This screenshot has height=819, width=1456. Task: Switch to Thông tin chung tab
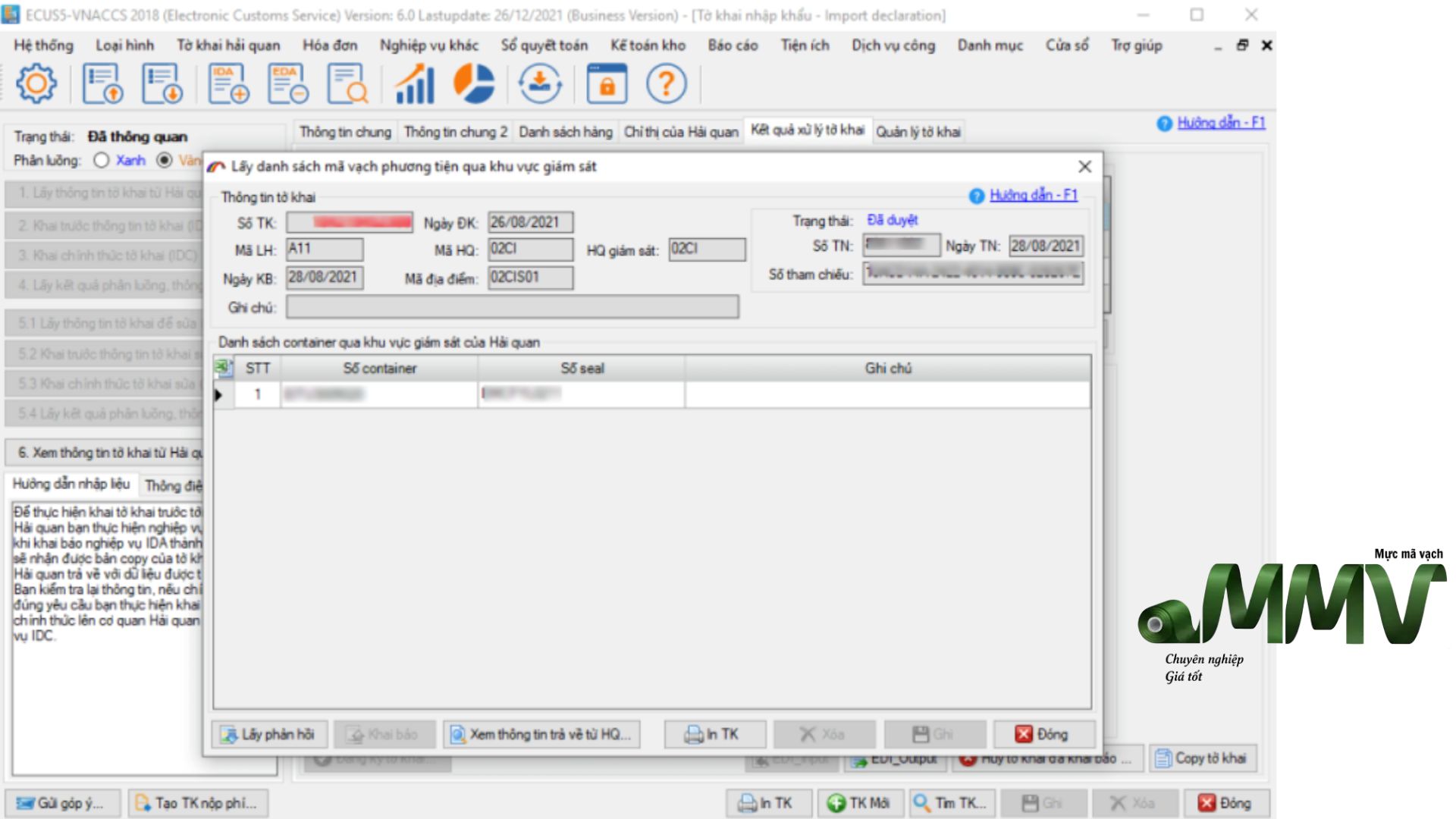pyautogui.click(x=345, y=132)
